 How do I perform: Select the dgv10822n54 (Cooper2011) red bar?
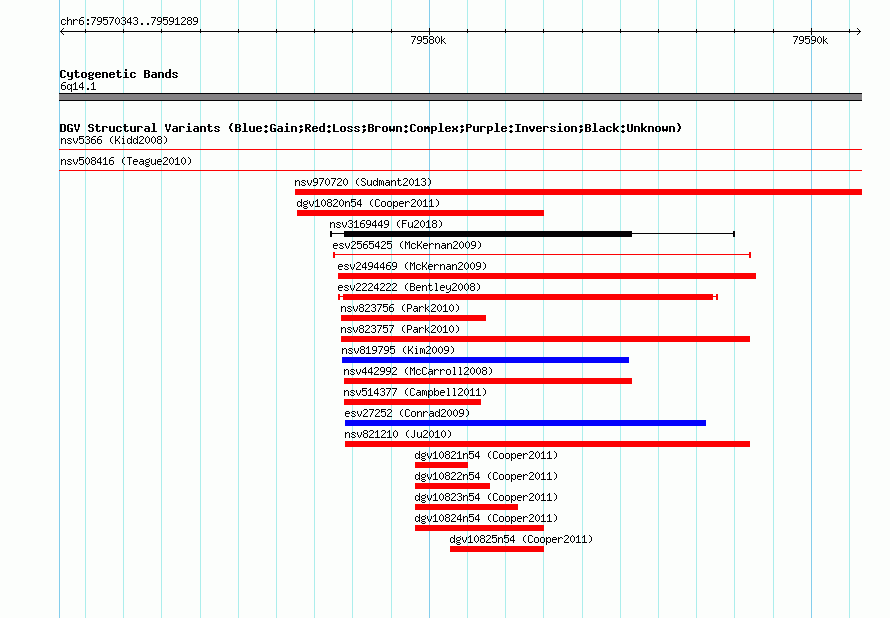(x=452, y=486)
